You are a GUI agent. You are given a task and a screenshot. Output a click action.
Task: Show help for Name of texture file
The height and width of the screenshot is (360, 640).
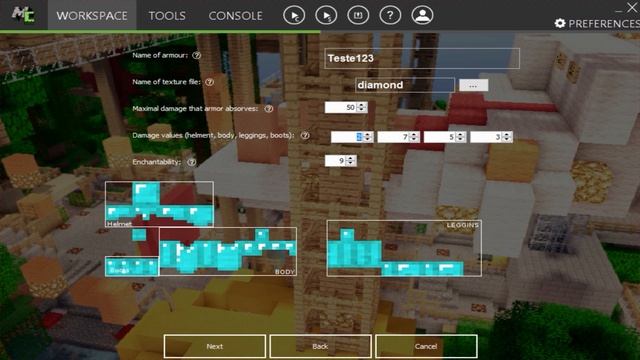click(209, 82)
